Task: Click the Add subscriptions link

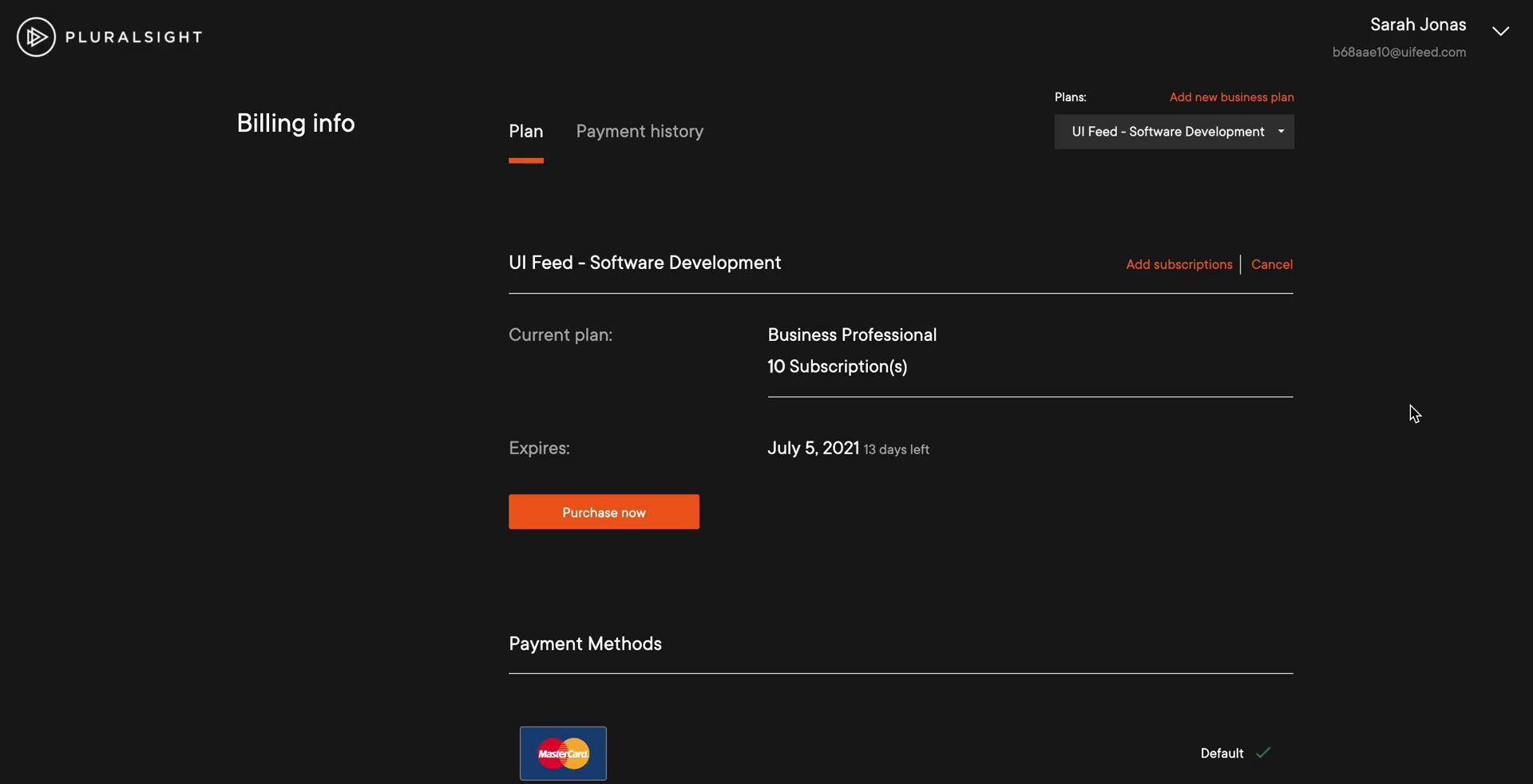Action: [1178, 264]
